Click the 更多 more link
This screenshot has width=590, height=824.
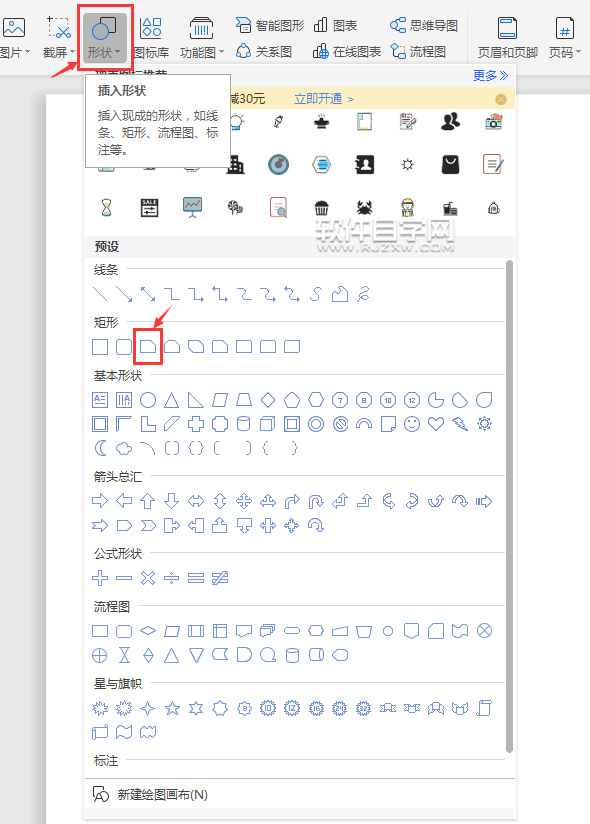[x=490, y=76]
